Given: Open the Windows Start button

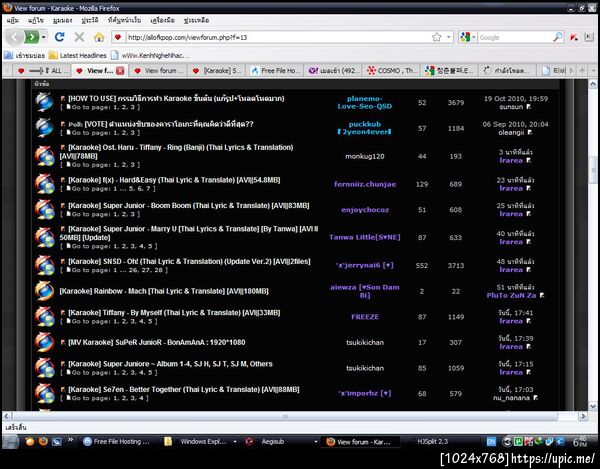Looking at the screenshot, I should tap(11, 441).
